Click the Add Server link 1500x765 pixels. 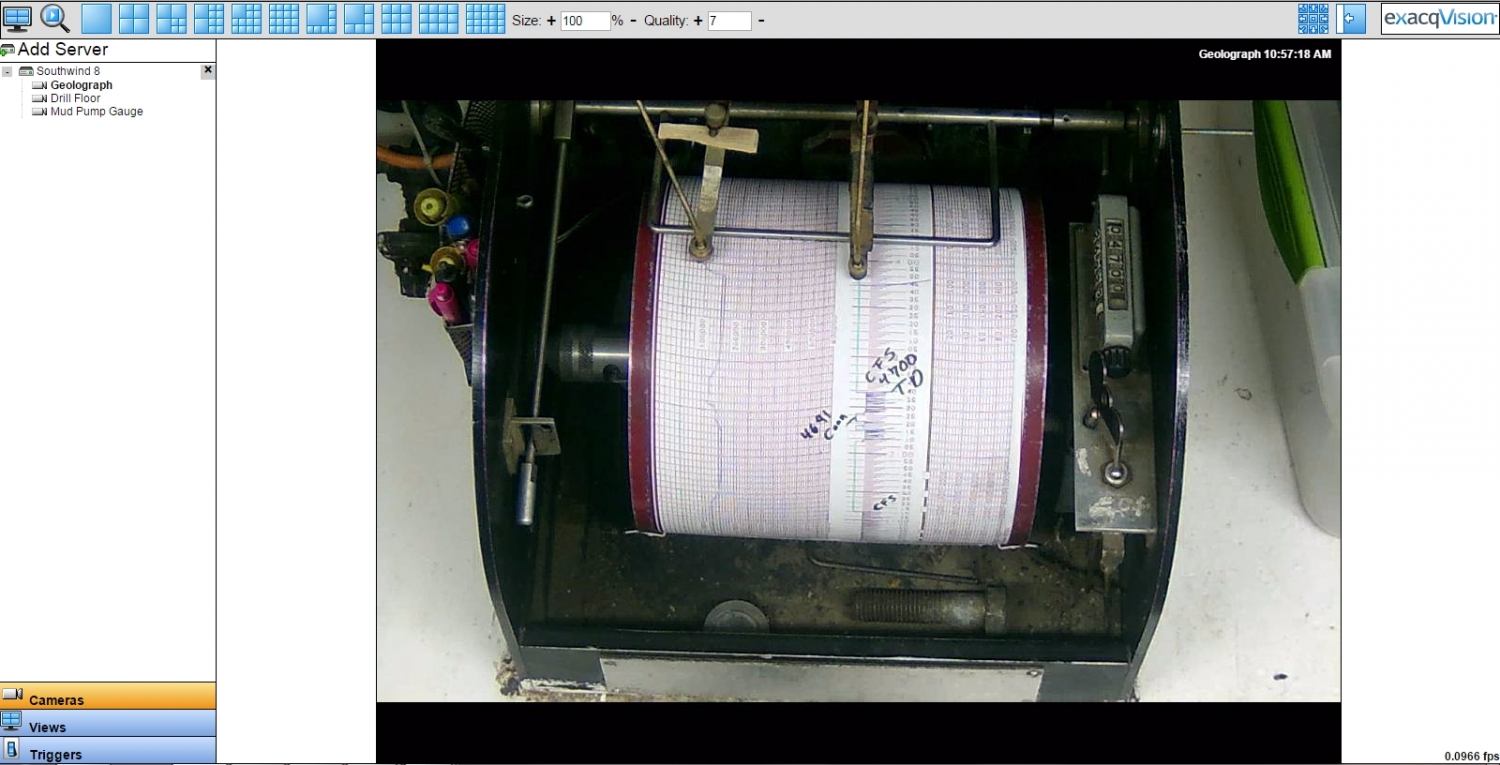click(62, 49)
